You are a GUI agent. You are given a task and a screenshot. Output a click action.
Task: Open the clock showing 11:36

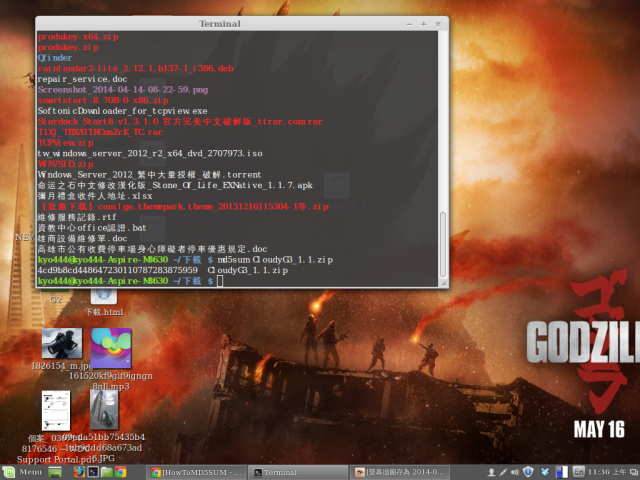pyautogui.click(x=607, y=472)
